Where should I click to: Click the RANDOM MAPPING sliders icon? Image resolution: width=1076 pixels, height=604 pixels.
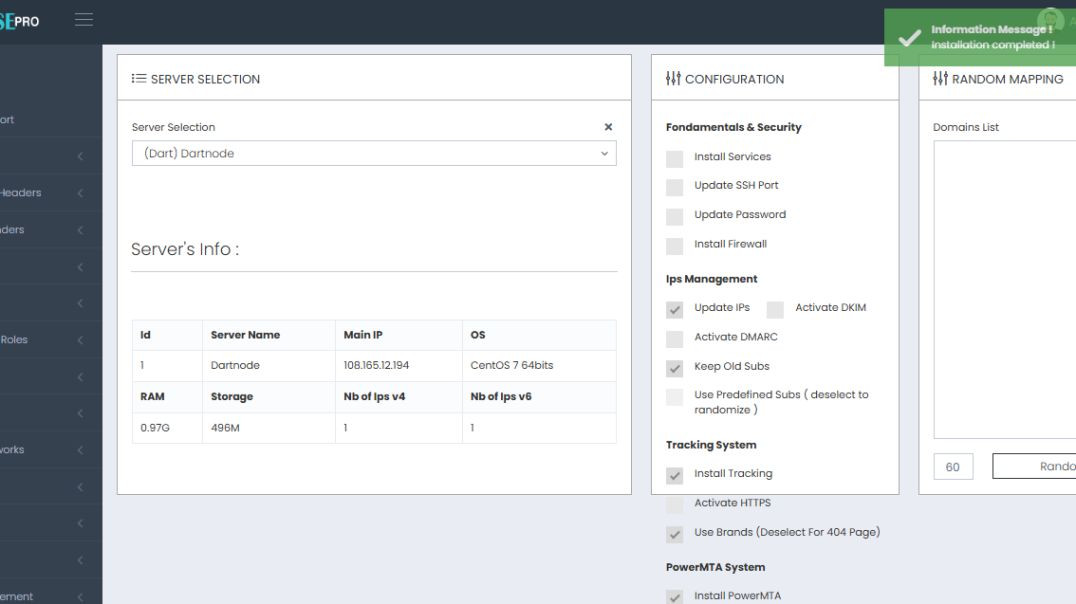coord(941,78)
